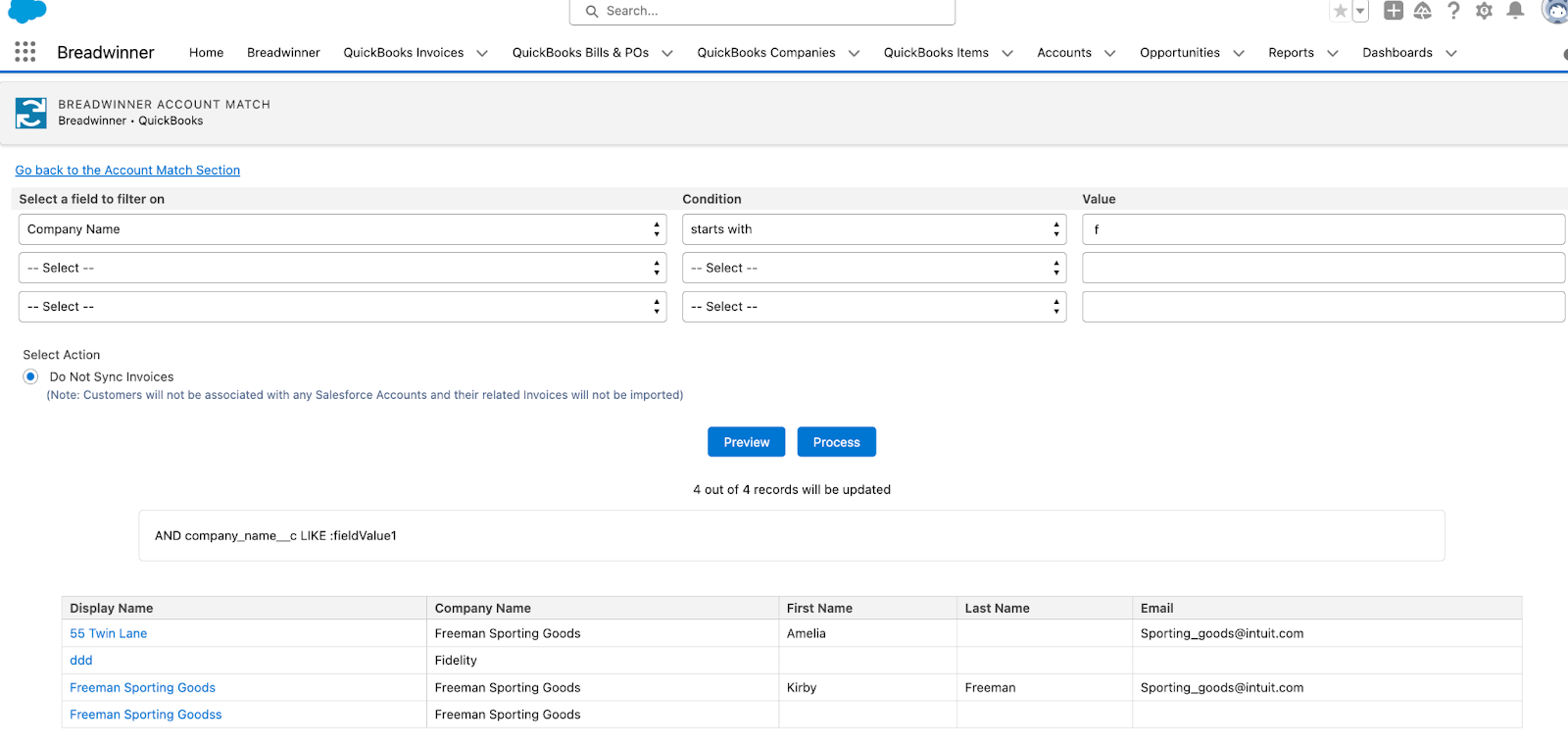The height and width of the screenshot is (746, 1568).
Task: Open the 'starts with' condition dropdown
Action: tap(874, 229)
